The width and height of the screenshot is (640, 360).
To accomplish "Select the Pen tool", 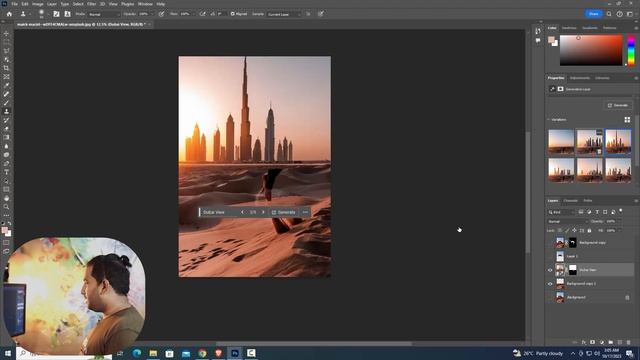I will coord(6,164).
